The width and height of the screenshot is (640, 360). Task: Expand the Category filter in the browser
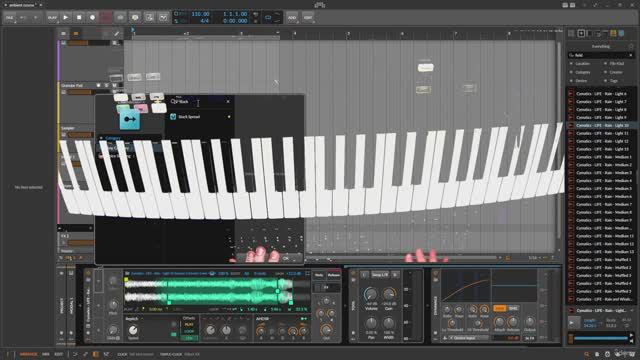click(582, 72)
